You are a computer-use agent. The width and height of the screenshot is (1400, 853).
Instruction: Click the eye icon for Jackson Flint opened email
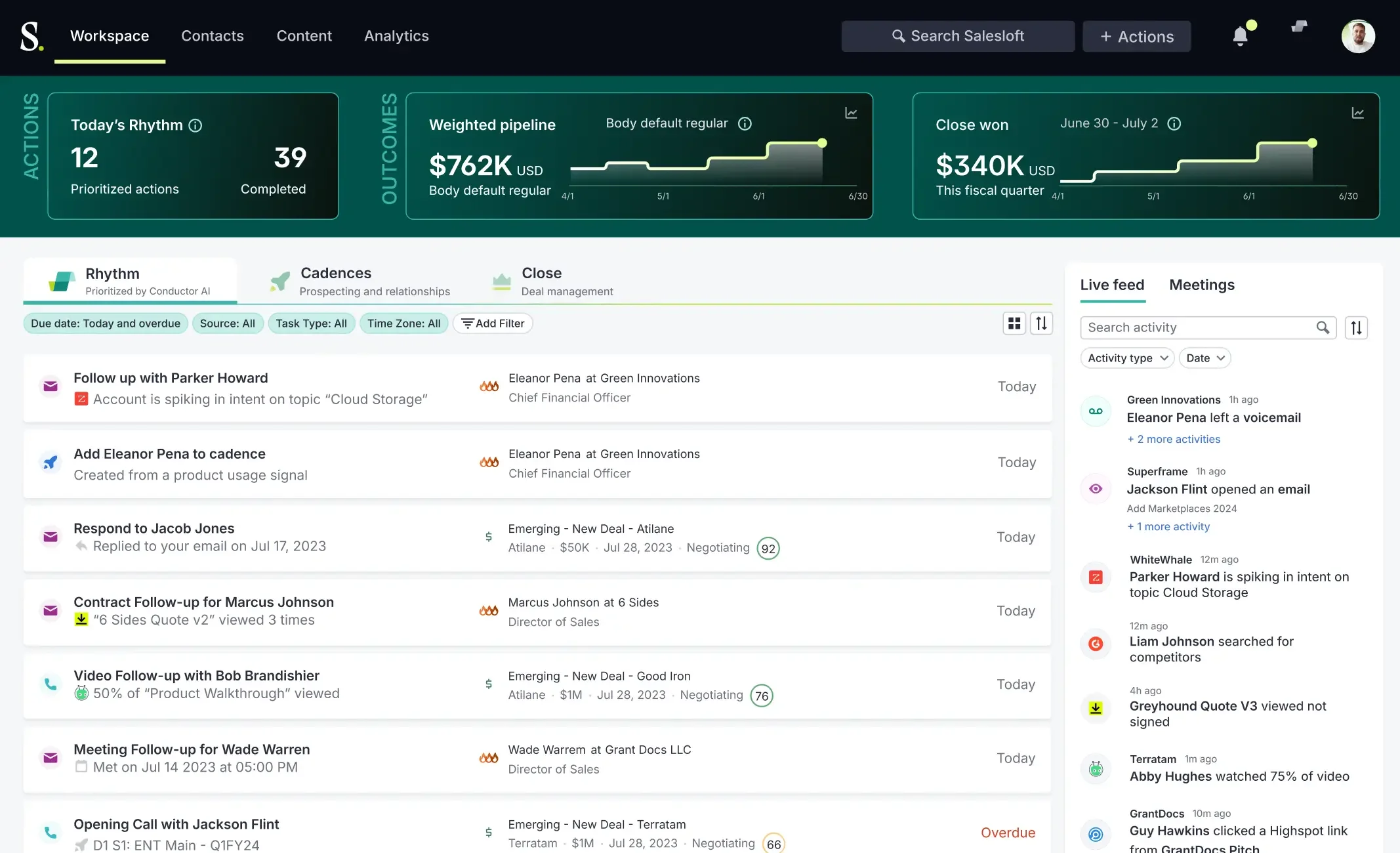click(1096, 489)
